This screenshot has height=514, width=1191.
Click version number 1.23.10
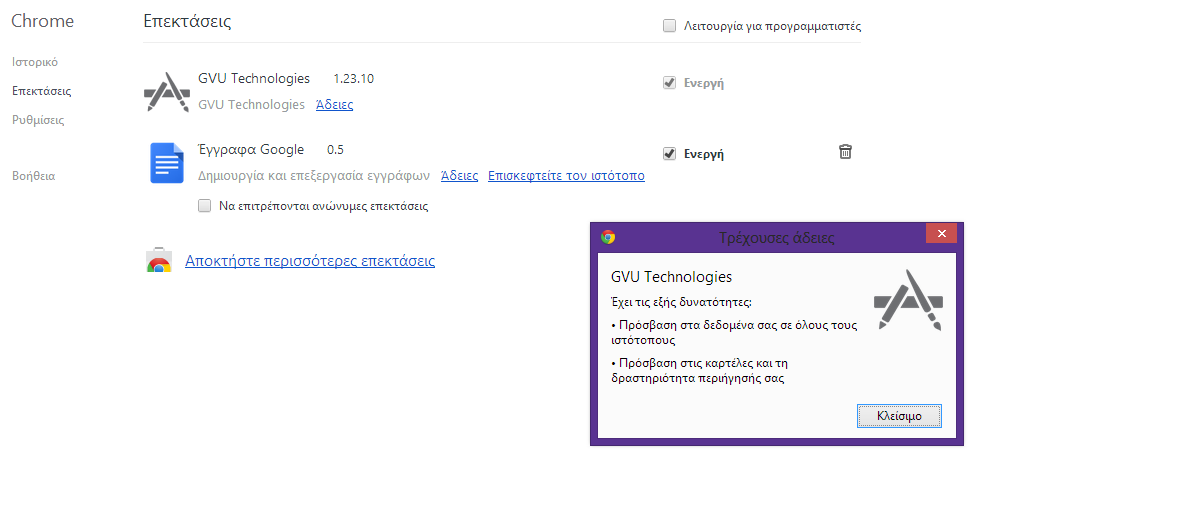click(354, 79)
